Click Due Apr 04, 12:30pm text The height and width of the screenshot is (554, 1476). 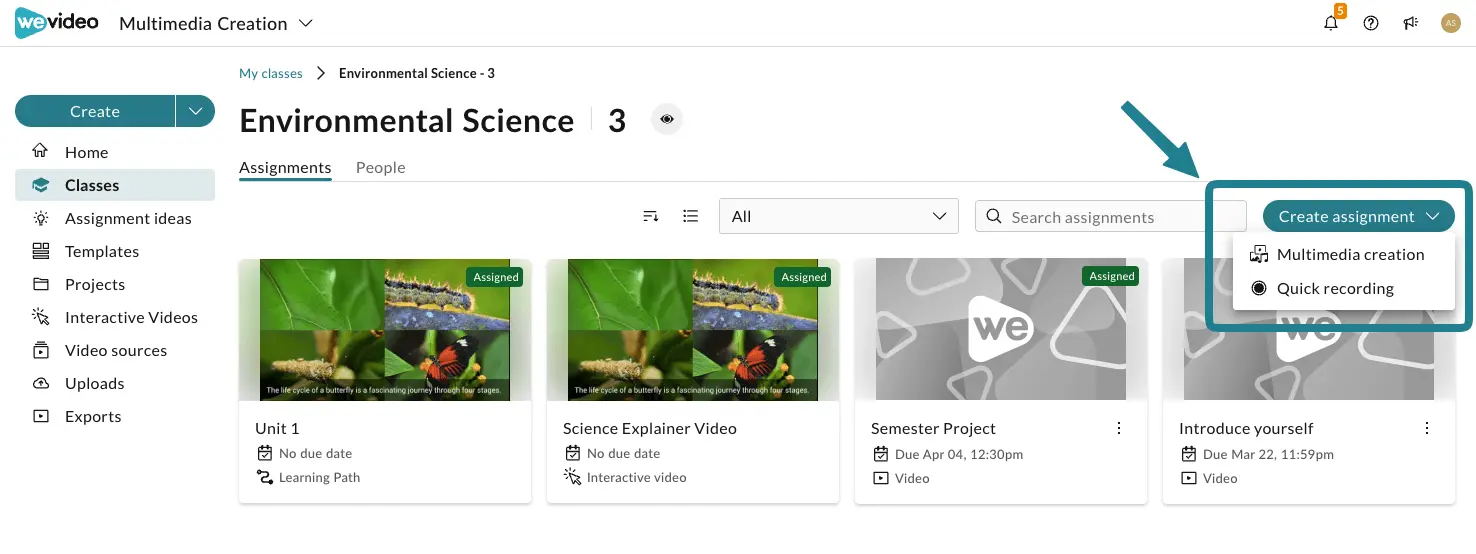click(x=959, y=454)
